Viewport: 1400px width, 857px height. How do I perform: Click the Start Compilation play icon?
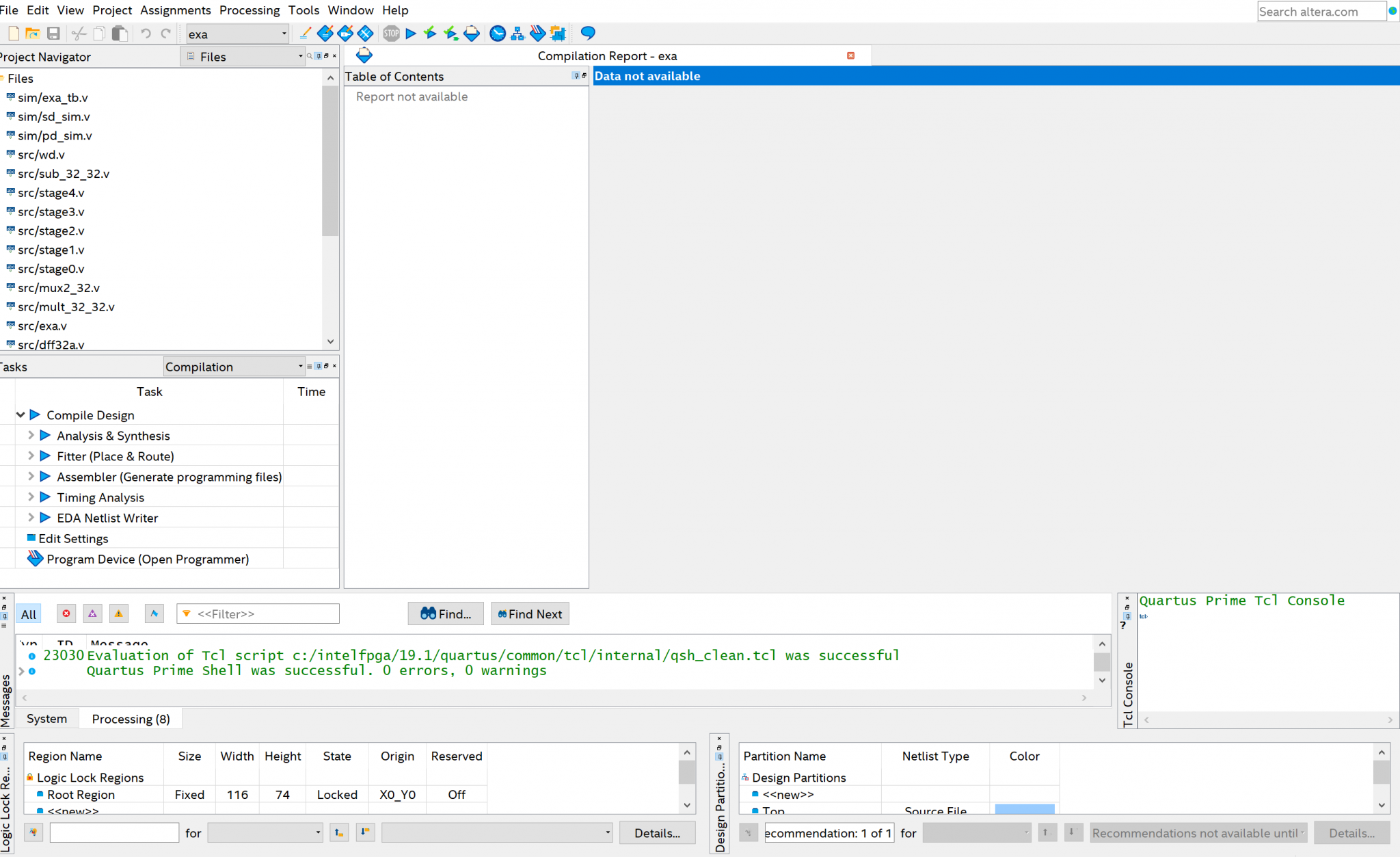(411, 34)
